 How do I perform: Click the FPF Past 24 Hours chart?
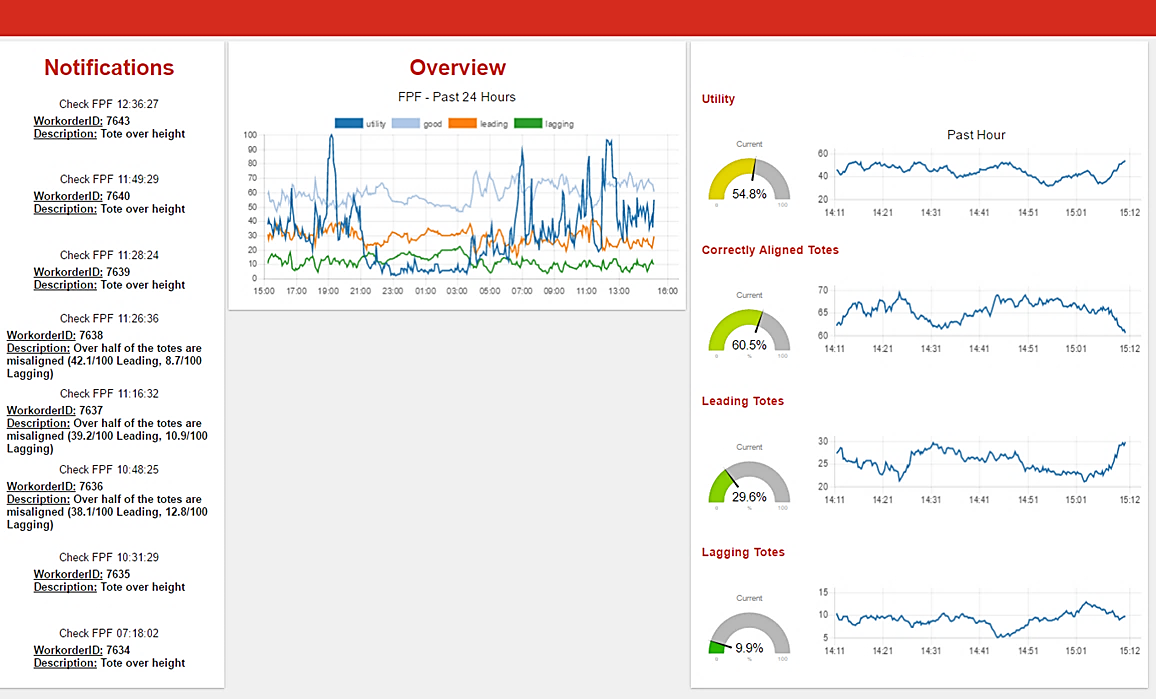(x=457, y=210)
